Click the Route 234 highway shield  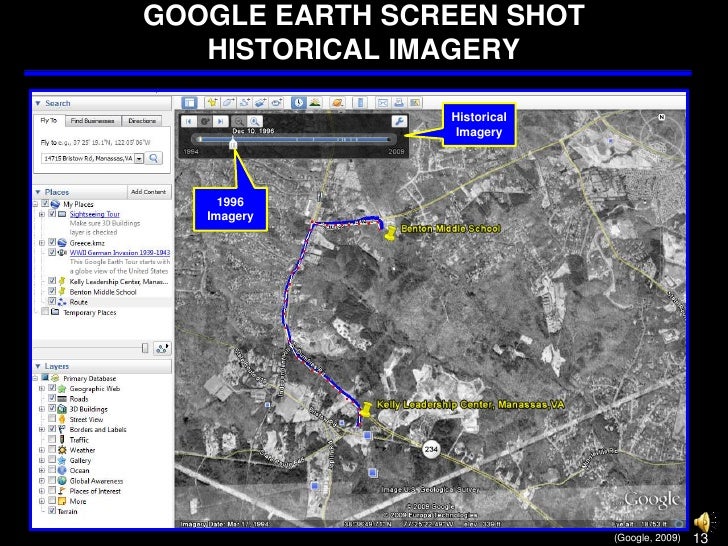(431, 449)
